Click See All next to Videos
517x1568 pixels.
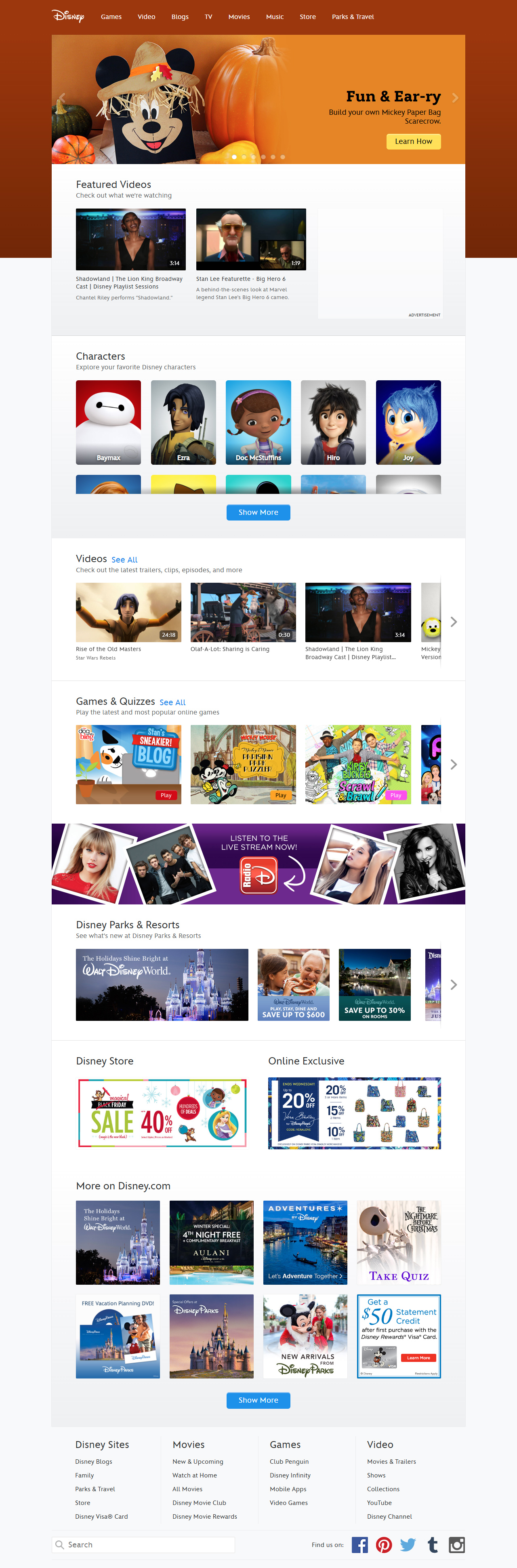click(x=125, y=560)
